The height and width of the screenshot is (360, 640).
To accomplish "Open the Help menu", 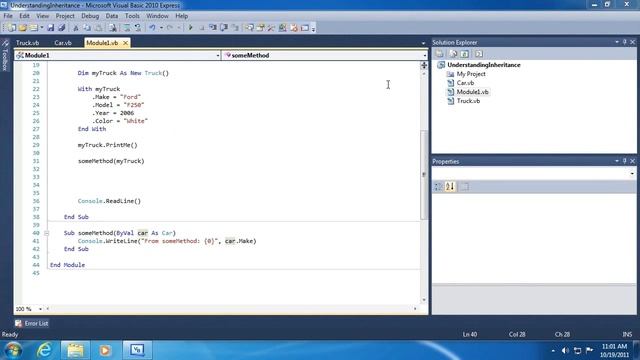I will [182, 16].
